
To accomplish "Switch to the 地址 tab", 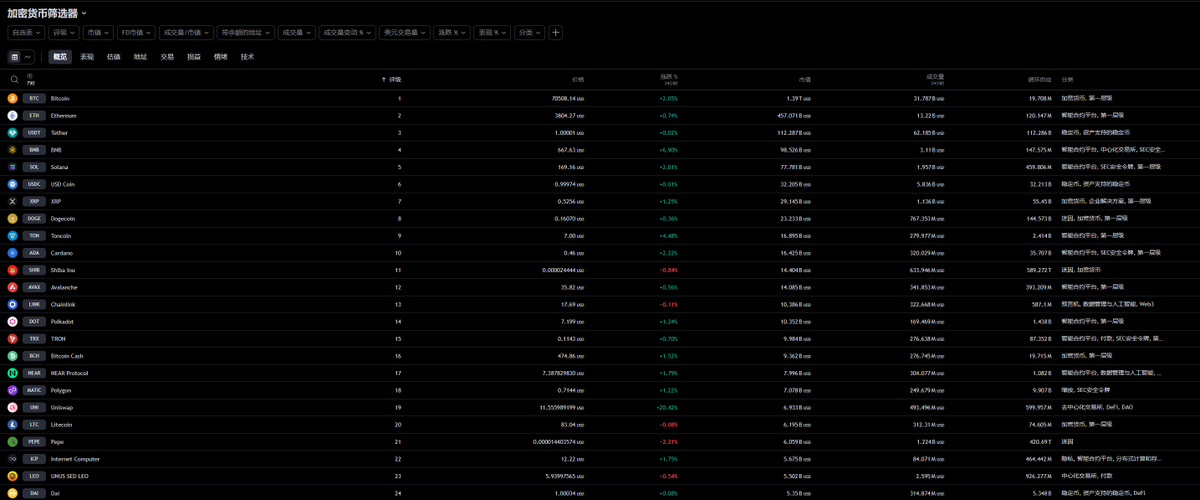I will (x=140, y=57).
